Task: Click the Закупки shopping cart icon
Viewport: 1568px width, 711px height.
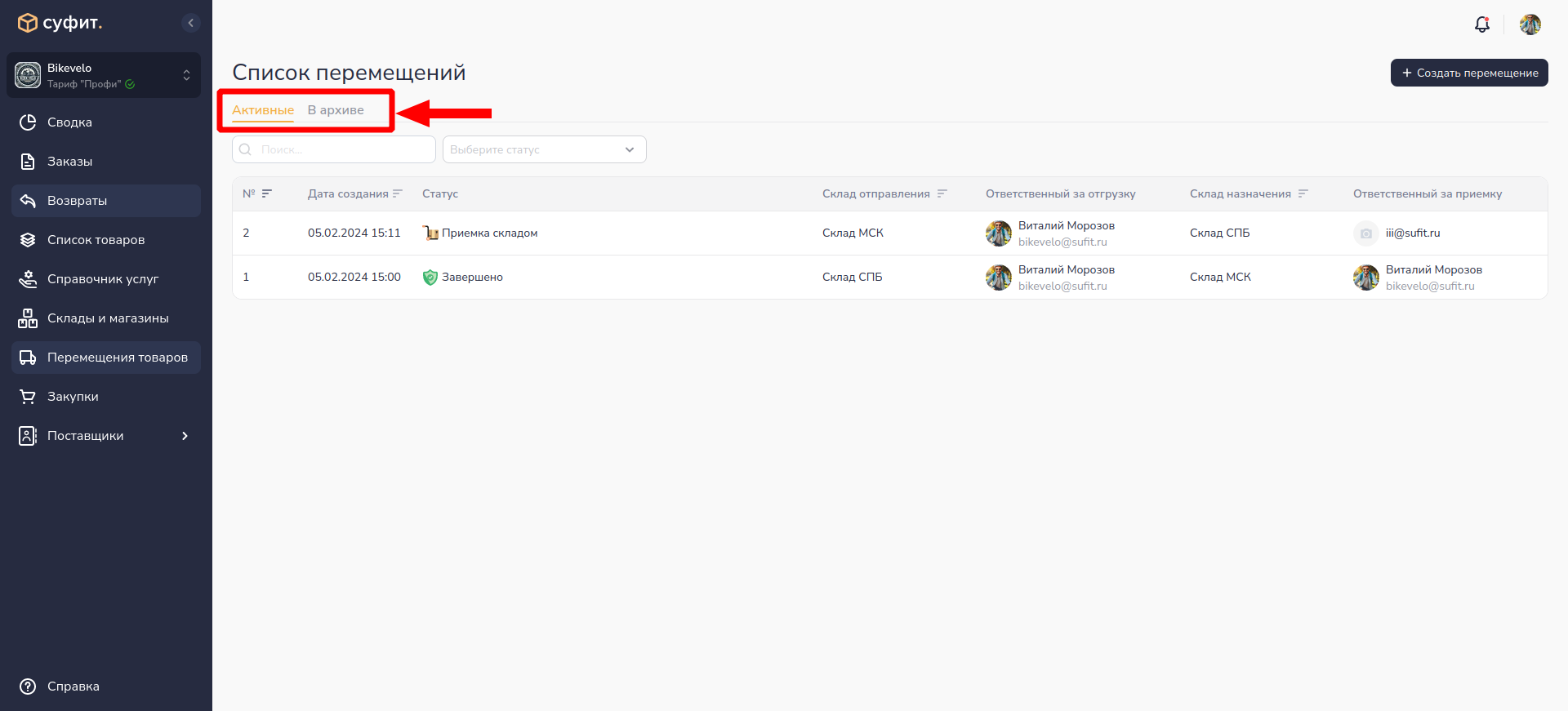Action: (x=28, y=397)
